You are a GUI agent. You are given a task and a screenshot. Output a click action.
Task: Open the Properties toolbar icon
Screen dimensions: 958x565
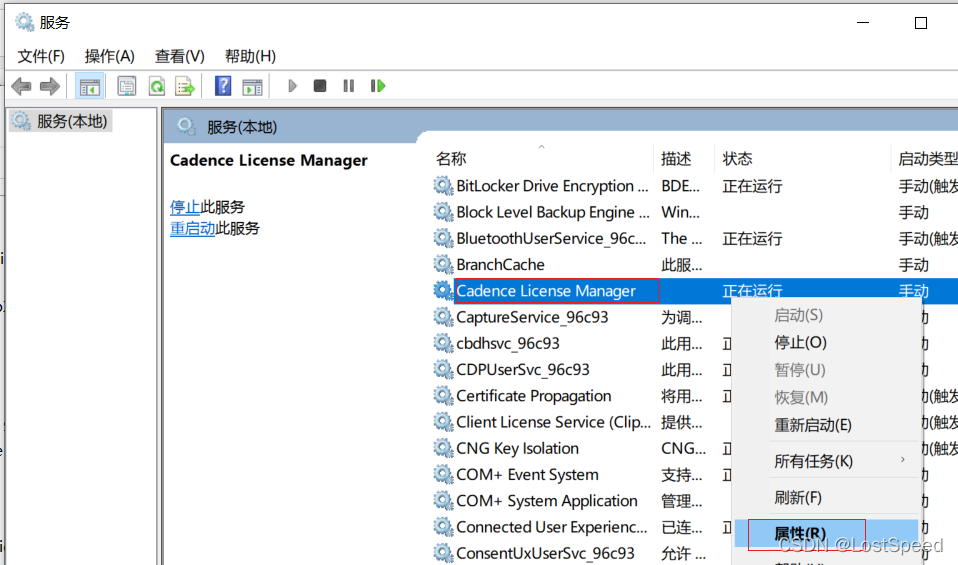pos(127,86)
